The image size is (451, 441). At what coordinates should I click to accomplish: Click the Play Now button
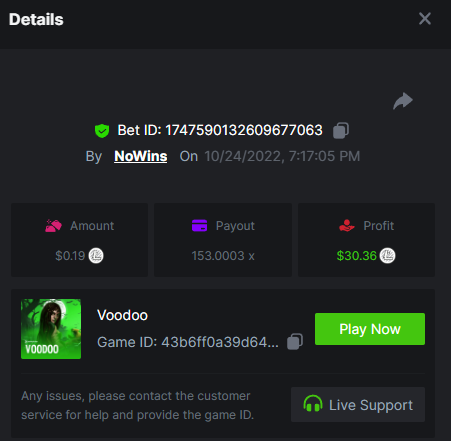(x=370, y=329)
